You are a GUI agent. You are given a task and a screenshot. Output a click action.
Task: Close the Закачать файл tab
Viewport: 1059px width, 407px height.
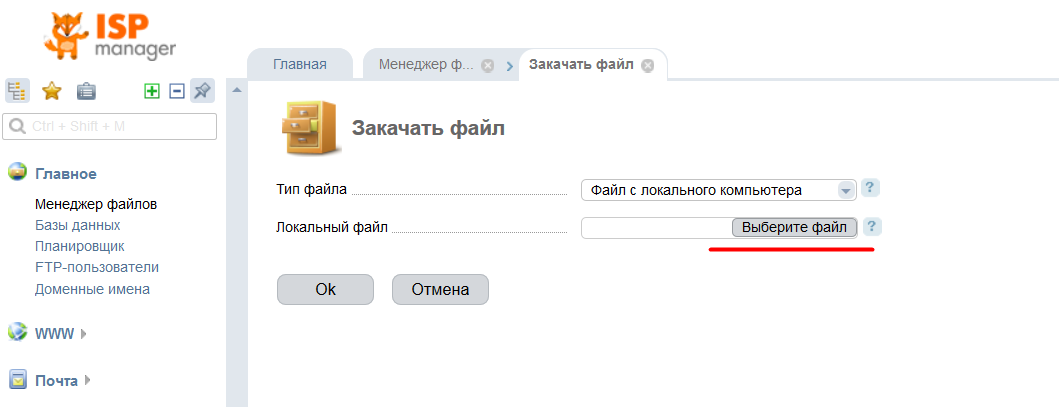[x=648, y=65]
